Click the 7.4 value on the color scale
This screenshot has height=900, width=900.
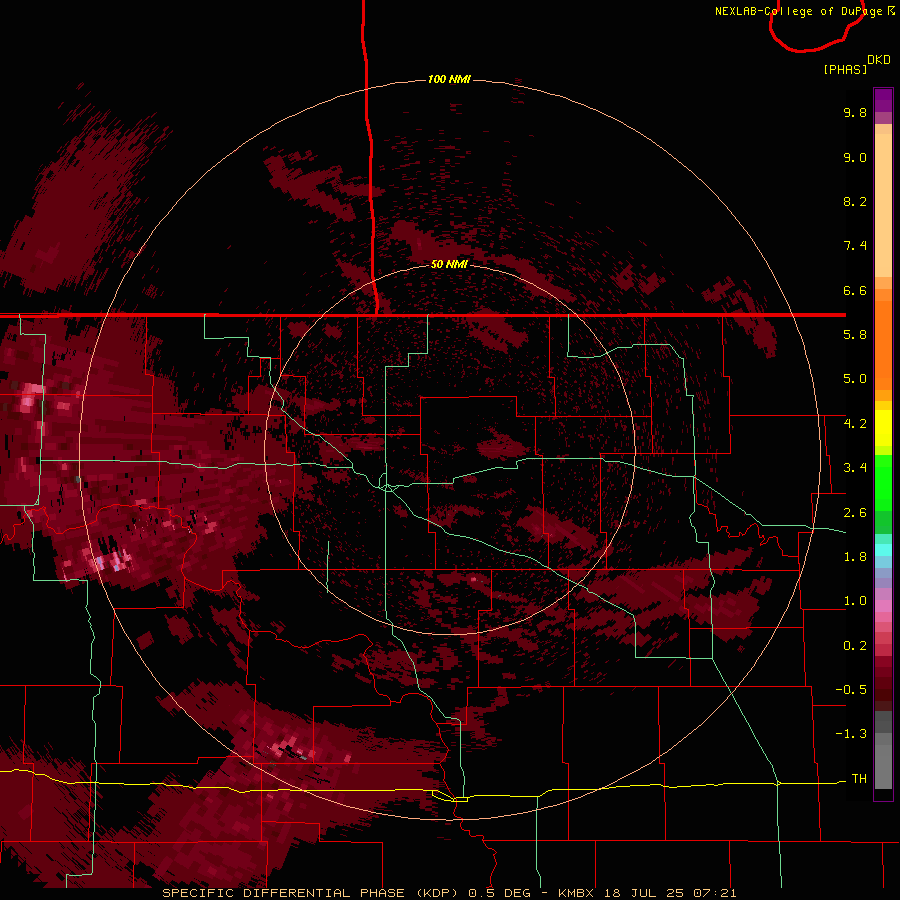coord(855,246)
